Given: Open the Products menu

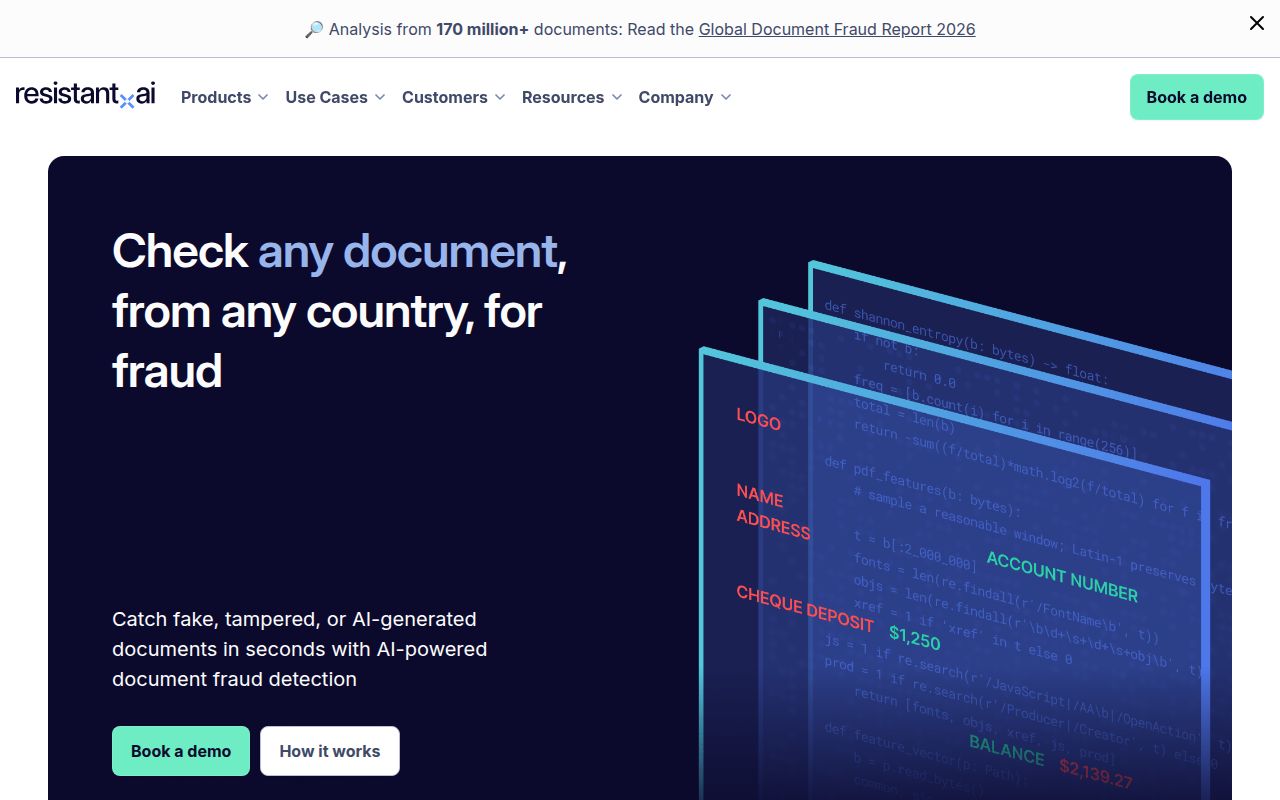Looking at the screenshot, I should pos(225,97).
